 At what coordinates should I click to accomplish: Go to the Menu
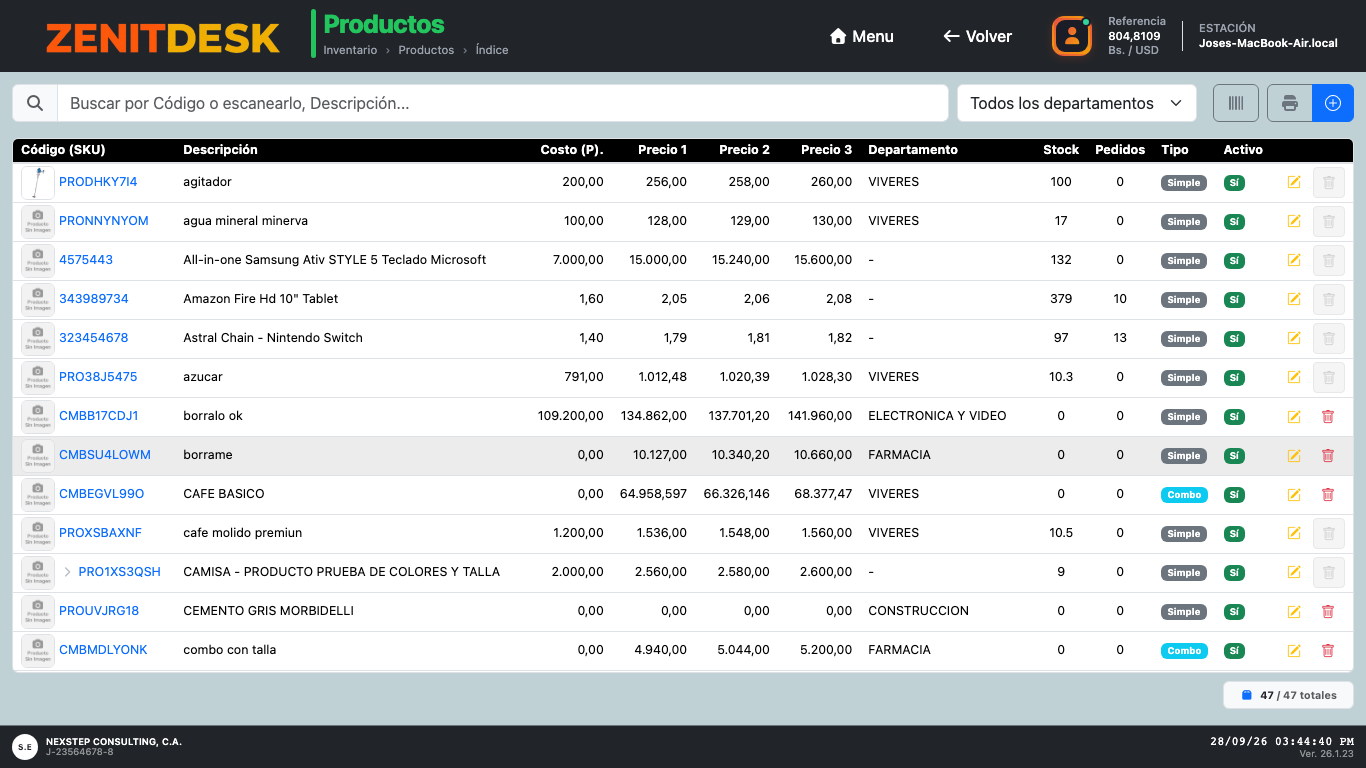click(x=861, y=36)
